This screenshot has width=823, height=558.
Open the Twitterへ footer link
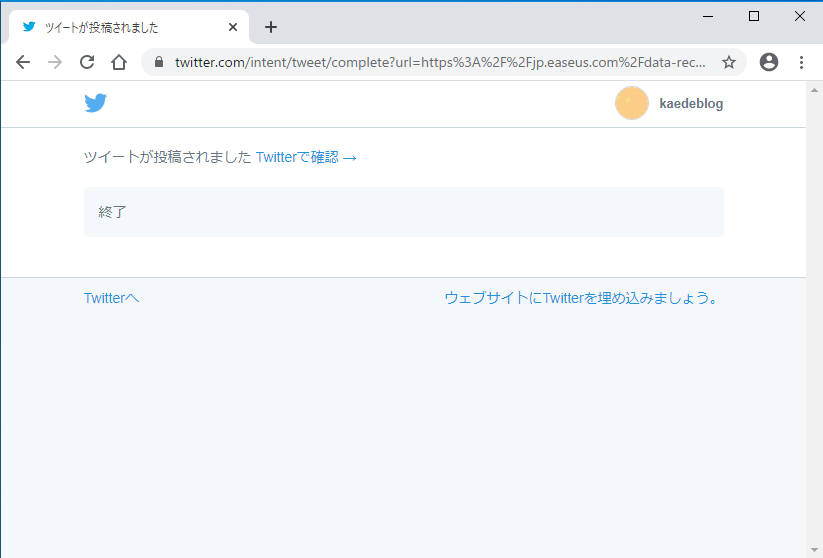(x=111, y=298)
